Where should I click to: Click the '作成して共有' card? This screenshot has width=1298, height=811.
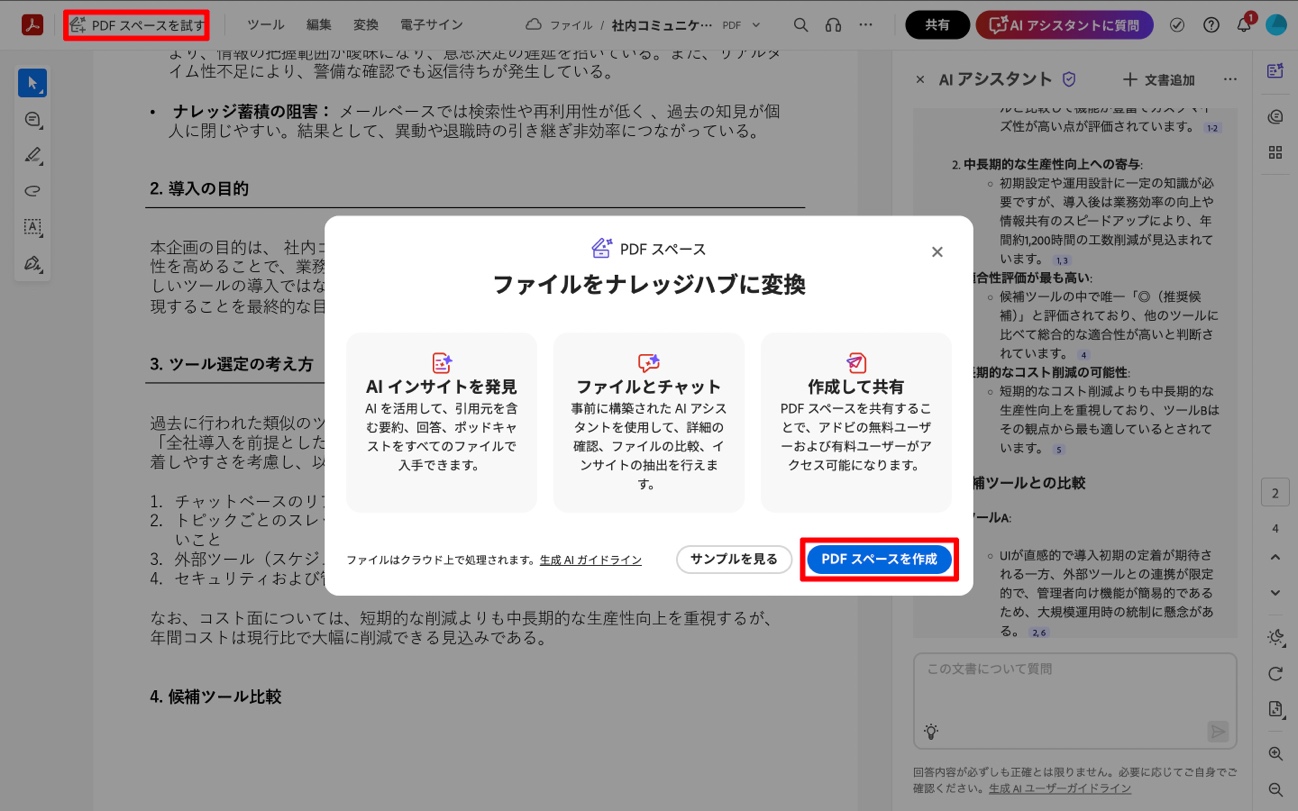[x=856, y=422]
